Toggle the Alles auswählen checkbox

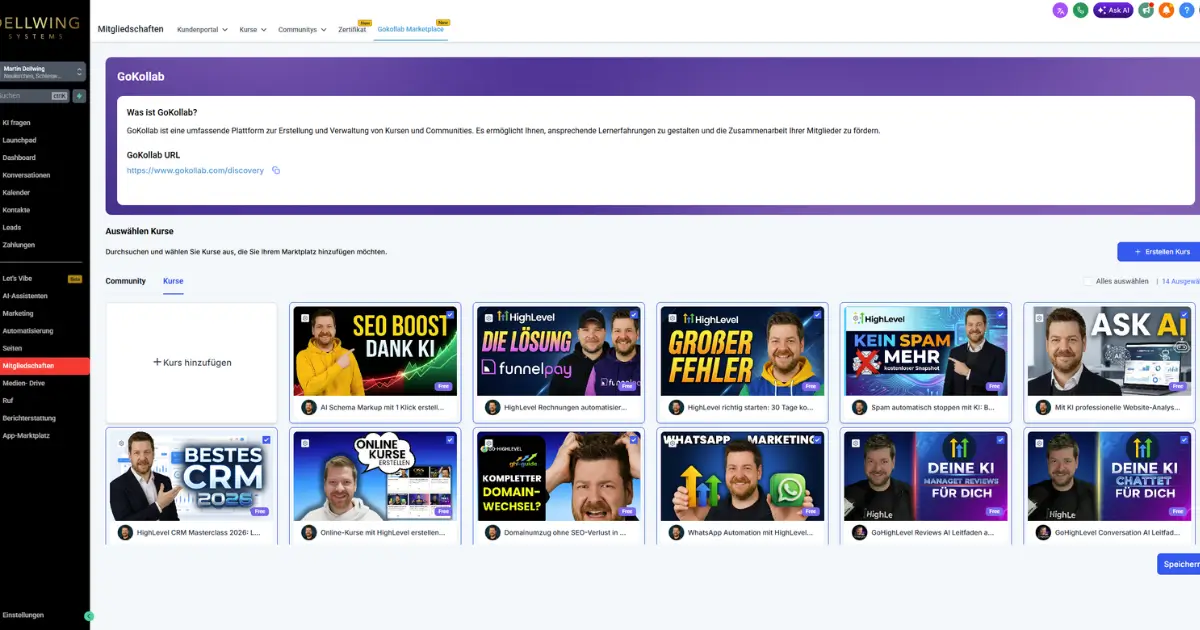pyautogui.click(x=1089, y=282)
